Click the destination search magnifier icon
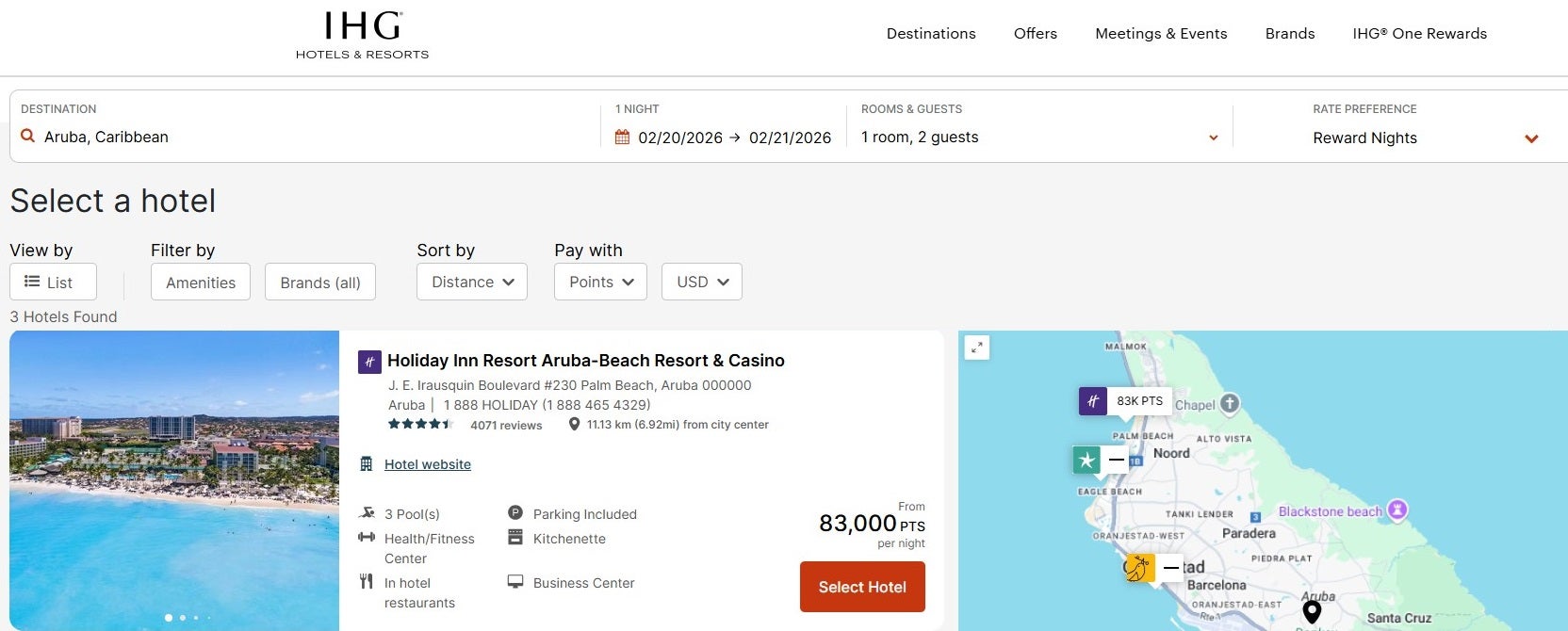 coord(27,137)
